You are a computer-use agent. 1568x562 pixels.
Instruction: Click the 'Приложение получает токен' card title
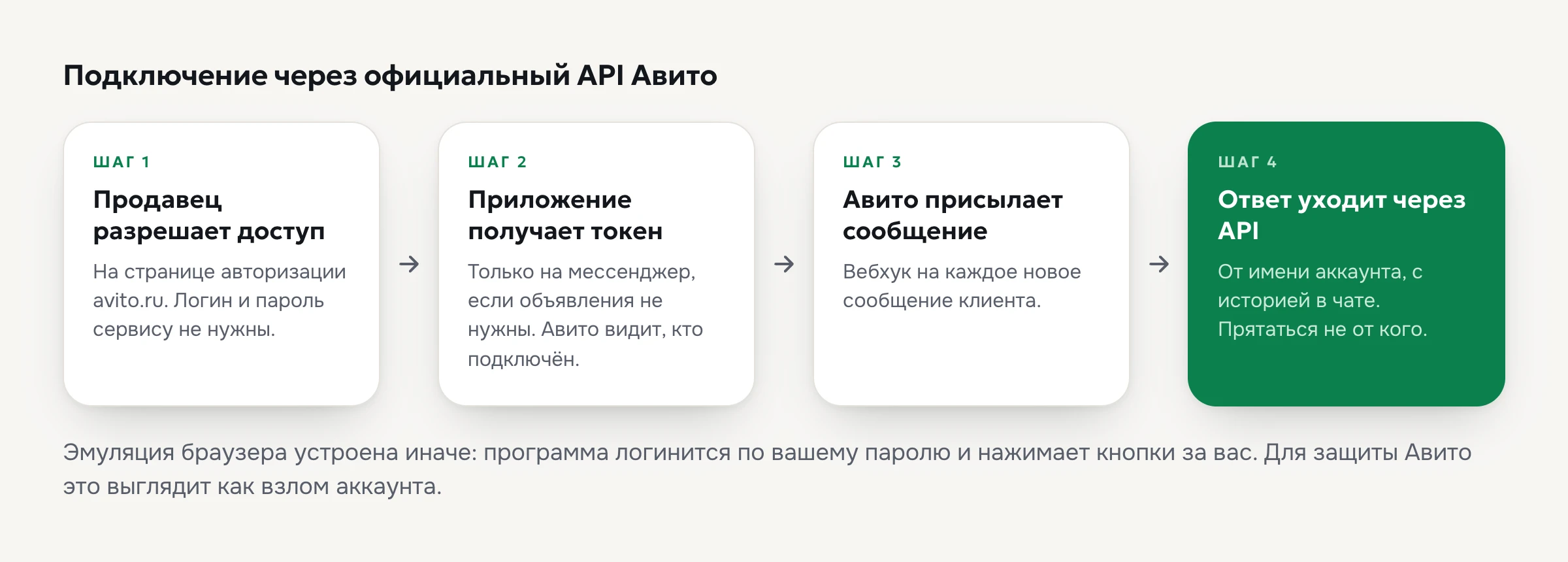[565, 215]
